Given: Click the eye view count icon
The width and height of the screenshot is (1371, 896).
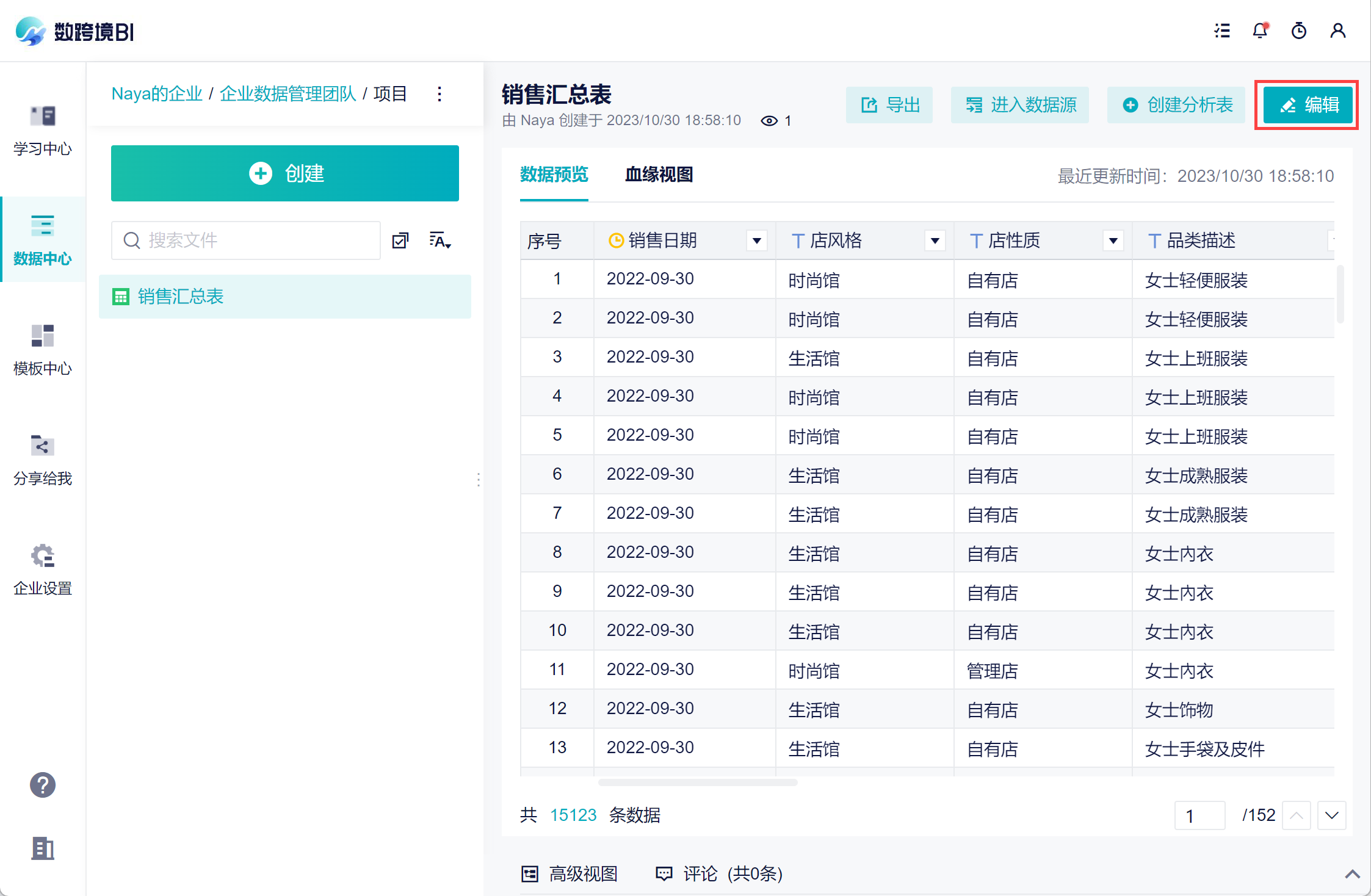Looking at the screenshot, I should (769, 121).
